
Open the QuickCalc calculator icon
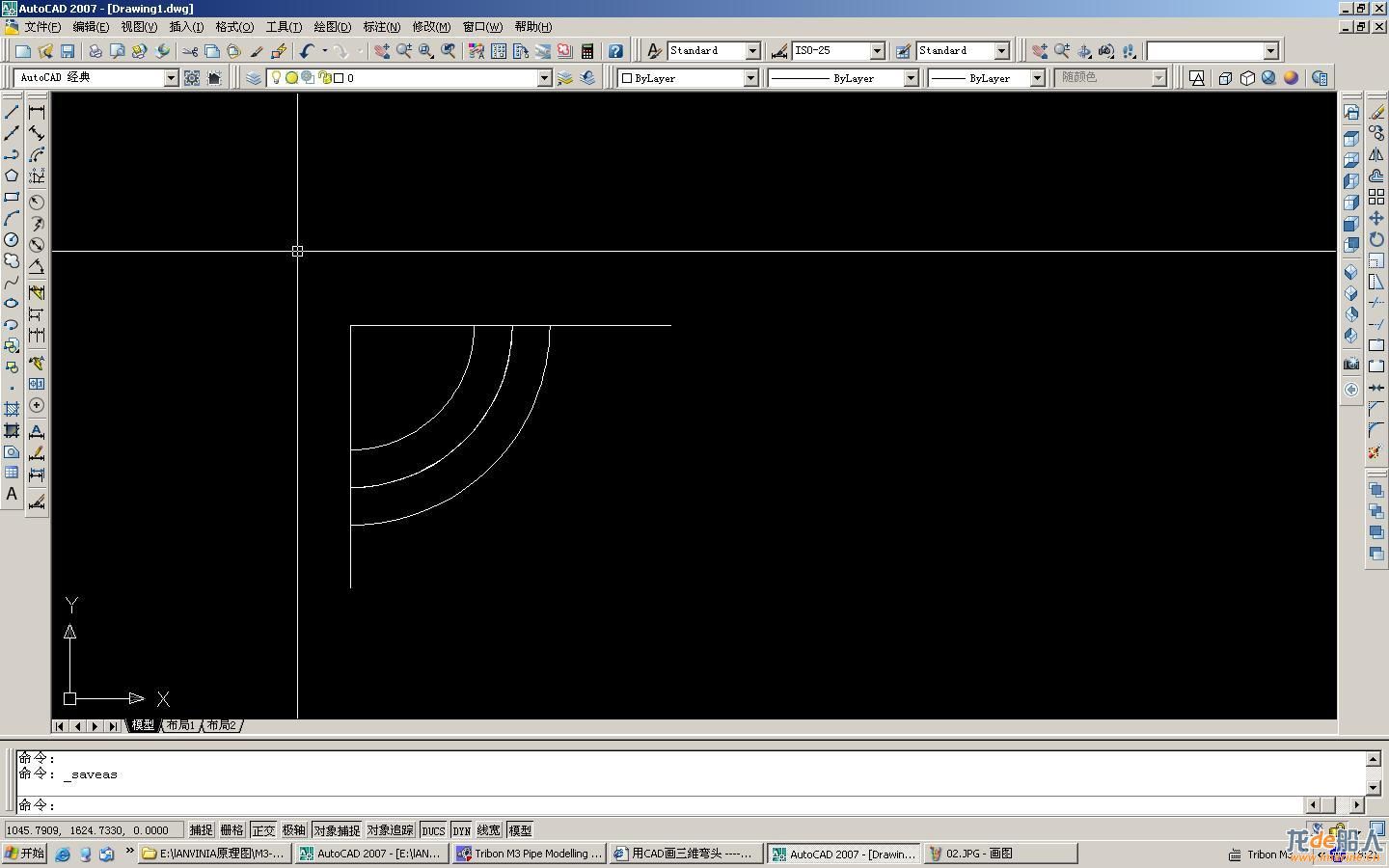click(587, 51)
